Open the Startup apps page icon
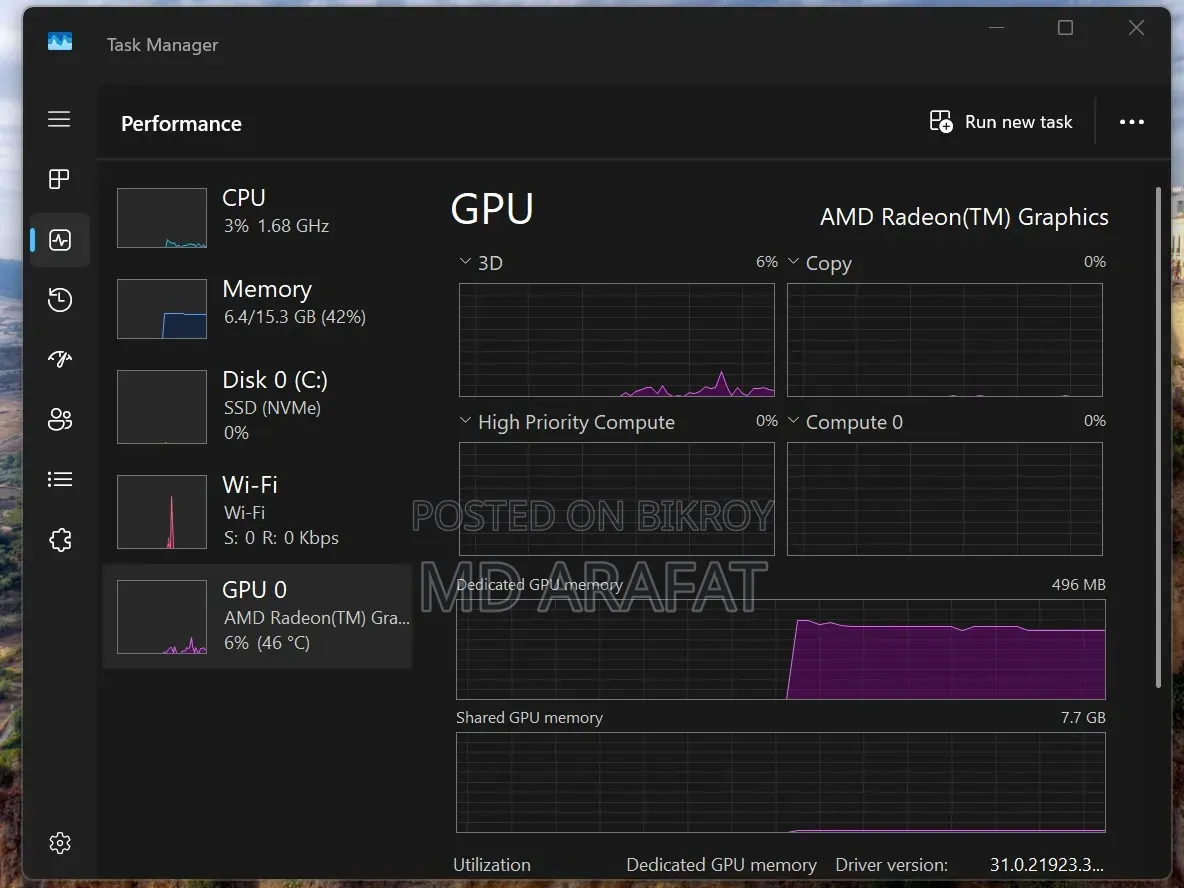Screen dimensions: 1184x888 [60, 359]
